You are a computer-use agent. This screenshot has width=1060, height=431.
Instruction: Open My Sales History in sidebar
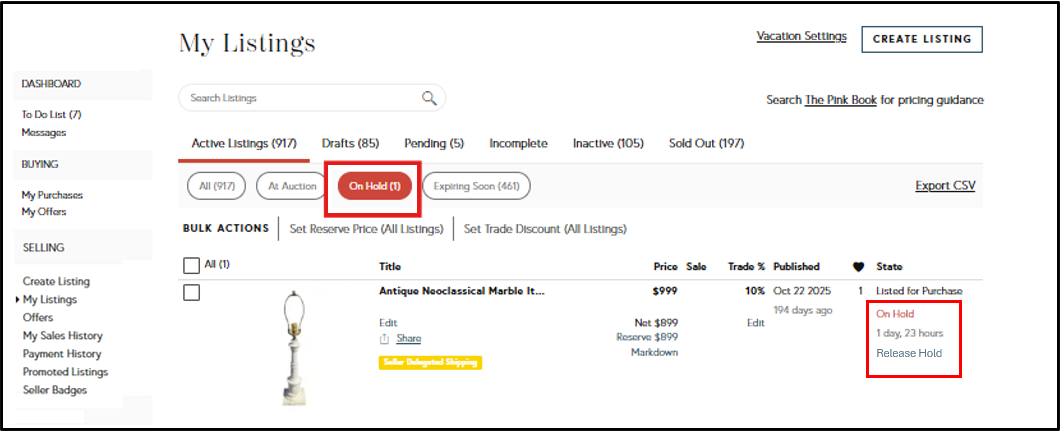click(63, 336)
